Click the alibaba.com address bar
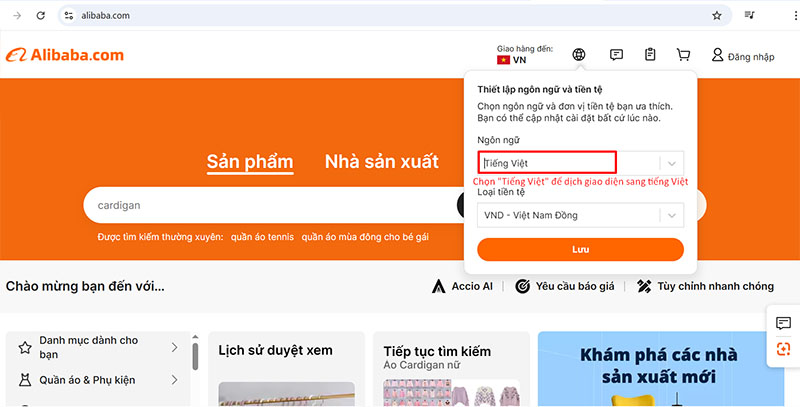The image size is (800, 407). 395,15
